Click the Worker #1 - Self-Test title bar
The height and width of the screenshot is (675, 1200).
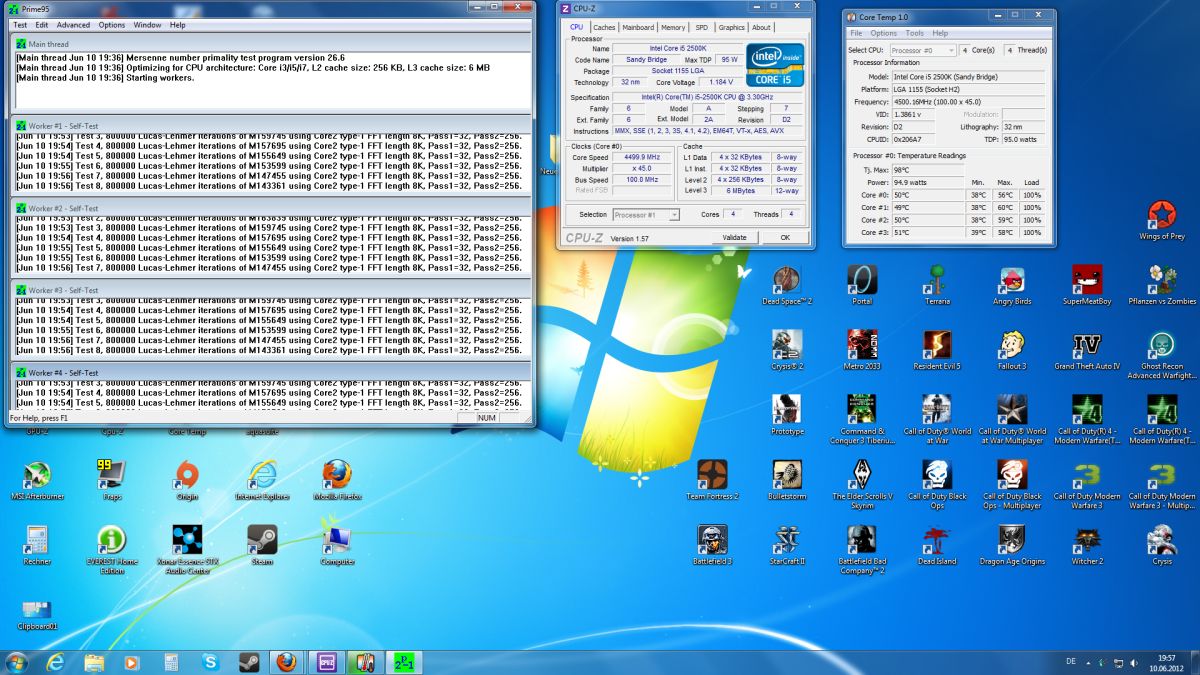click(x=272, y=124)
